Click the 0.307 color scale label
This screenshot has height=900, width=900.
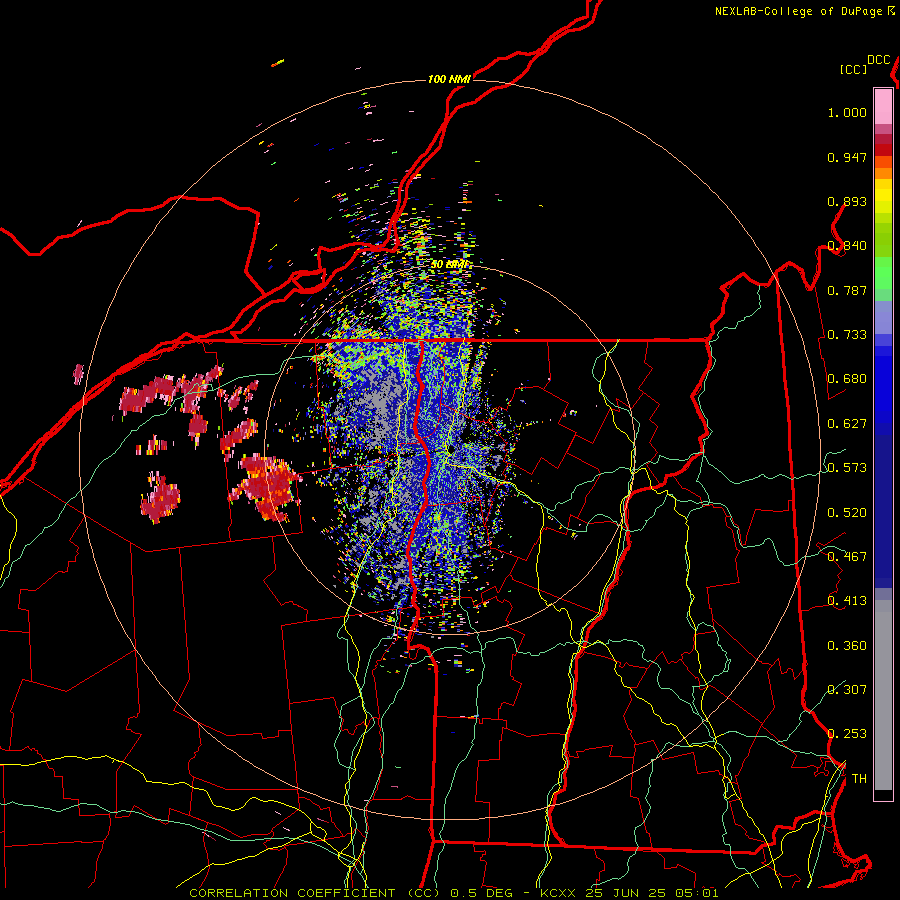[x=847, y=690]
